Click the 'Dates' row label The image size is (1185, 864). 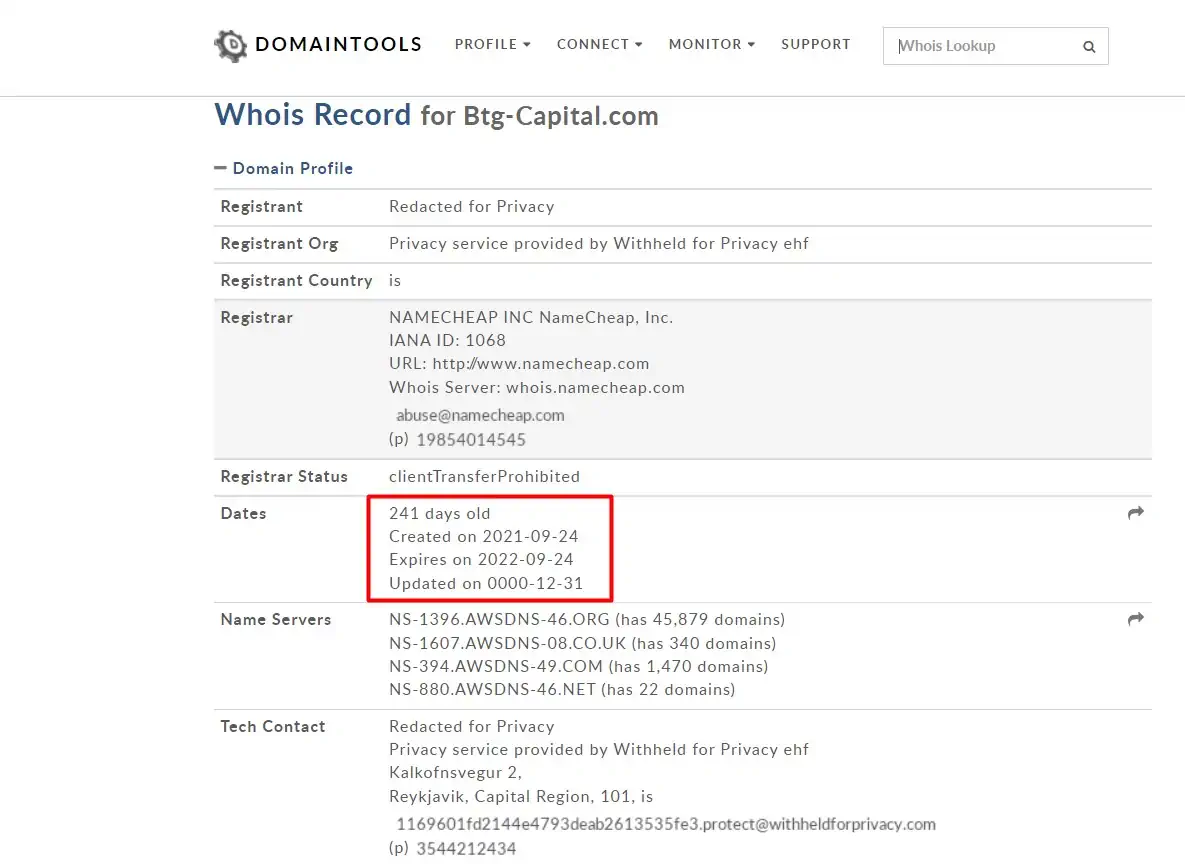coord(243,514)
